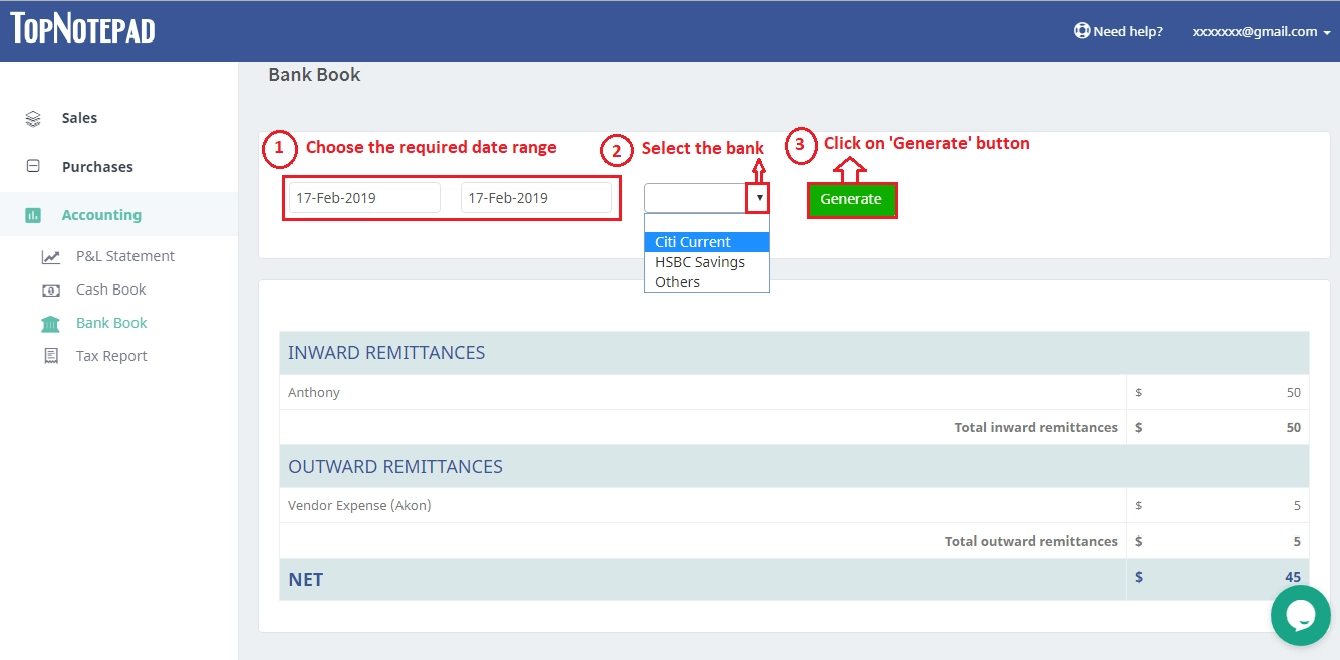Click the OUTWARD REMITTANCES heading

coord(395,467)
